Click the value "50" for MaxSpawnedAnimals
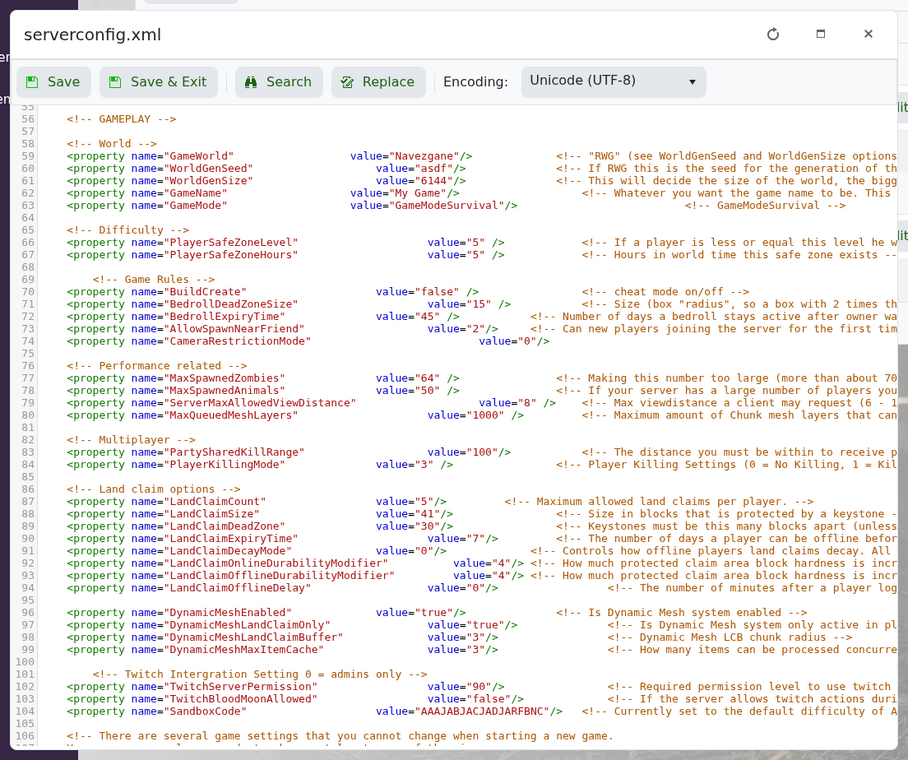908x760 pixels. click(427, 390)
